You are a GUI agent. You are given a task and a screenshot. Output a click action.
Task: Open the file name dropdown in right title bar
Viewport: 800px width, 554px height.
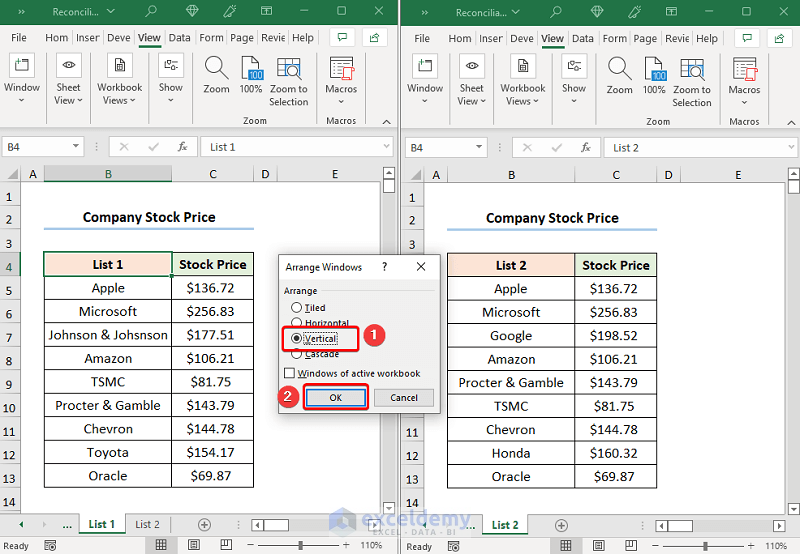coord(515,12)
